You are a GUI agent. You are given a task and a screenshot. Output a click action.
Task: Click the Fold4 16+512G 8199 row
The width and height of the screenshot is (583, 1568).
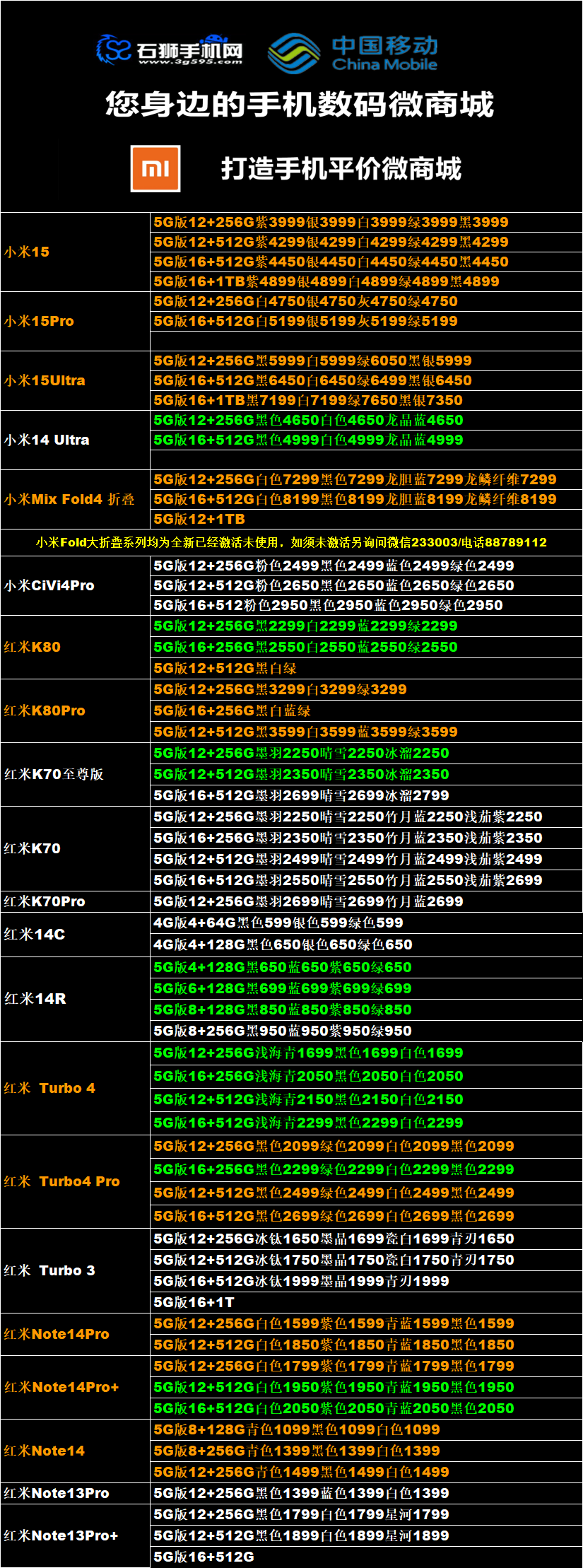[x=366, y=499]
